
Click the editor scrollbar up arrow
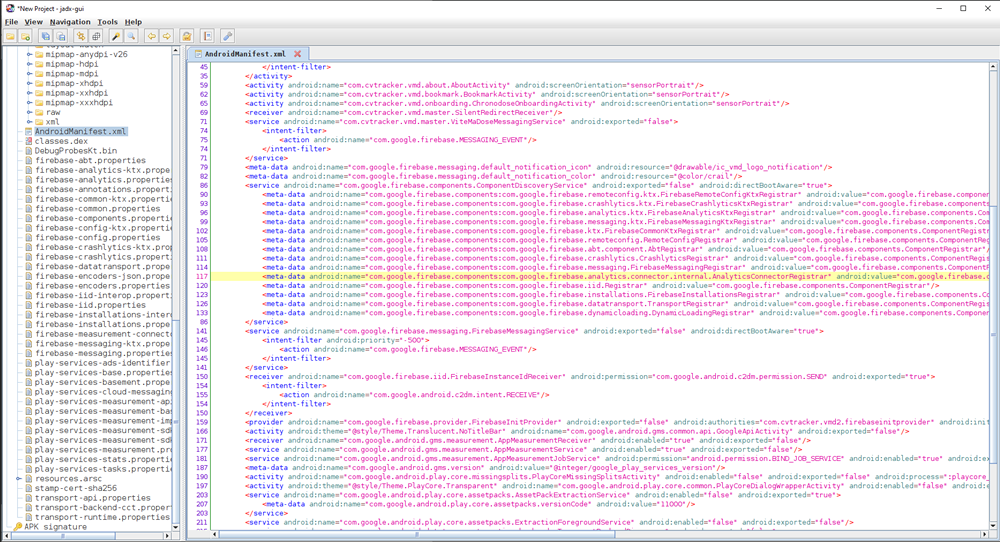[994, 66]
